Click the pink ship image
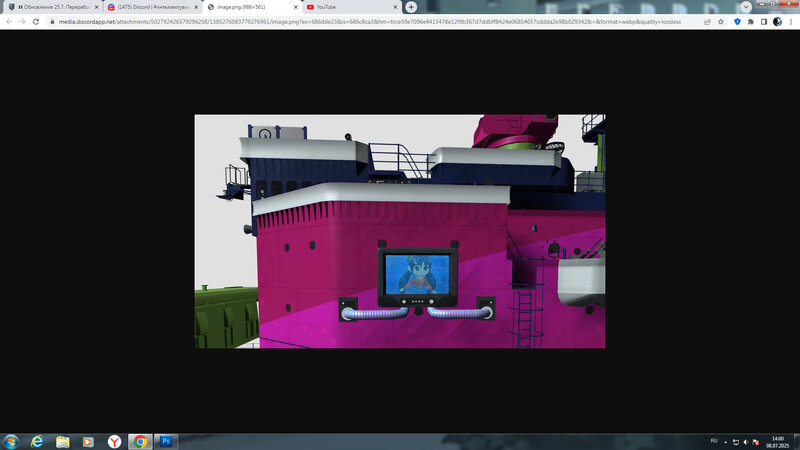This screenshot has width=800, height=450. [400, 231]
